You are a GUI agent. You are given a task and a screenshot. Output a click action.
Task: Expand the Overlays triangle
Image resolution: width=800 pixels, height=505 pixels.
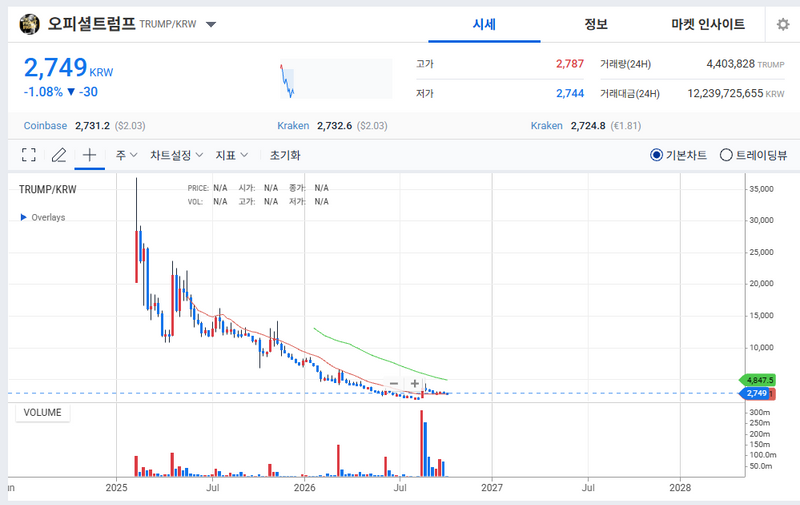coord(23,217)
